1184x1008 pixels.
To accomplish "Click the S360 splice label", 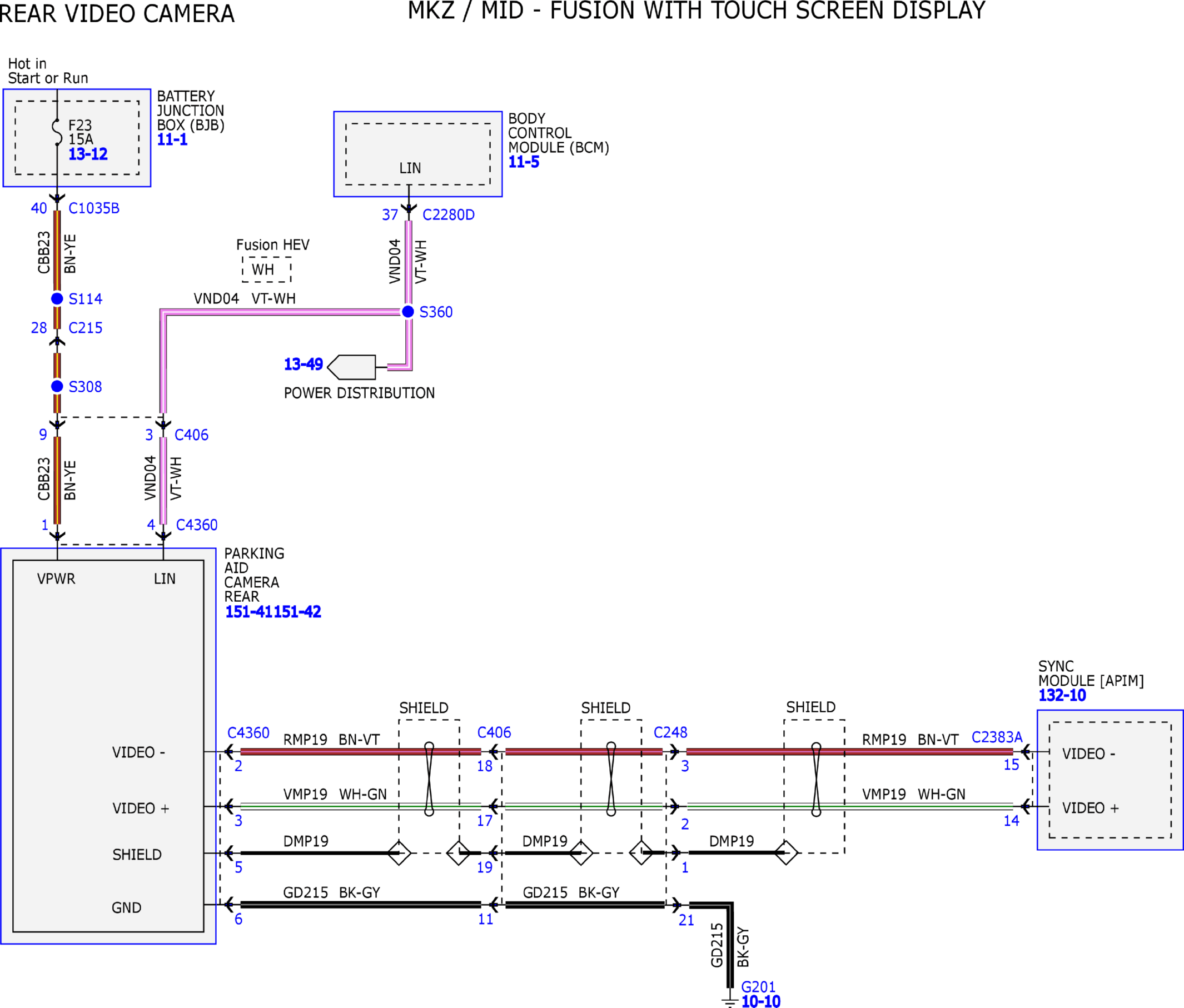I will click(436, 312).
